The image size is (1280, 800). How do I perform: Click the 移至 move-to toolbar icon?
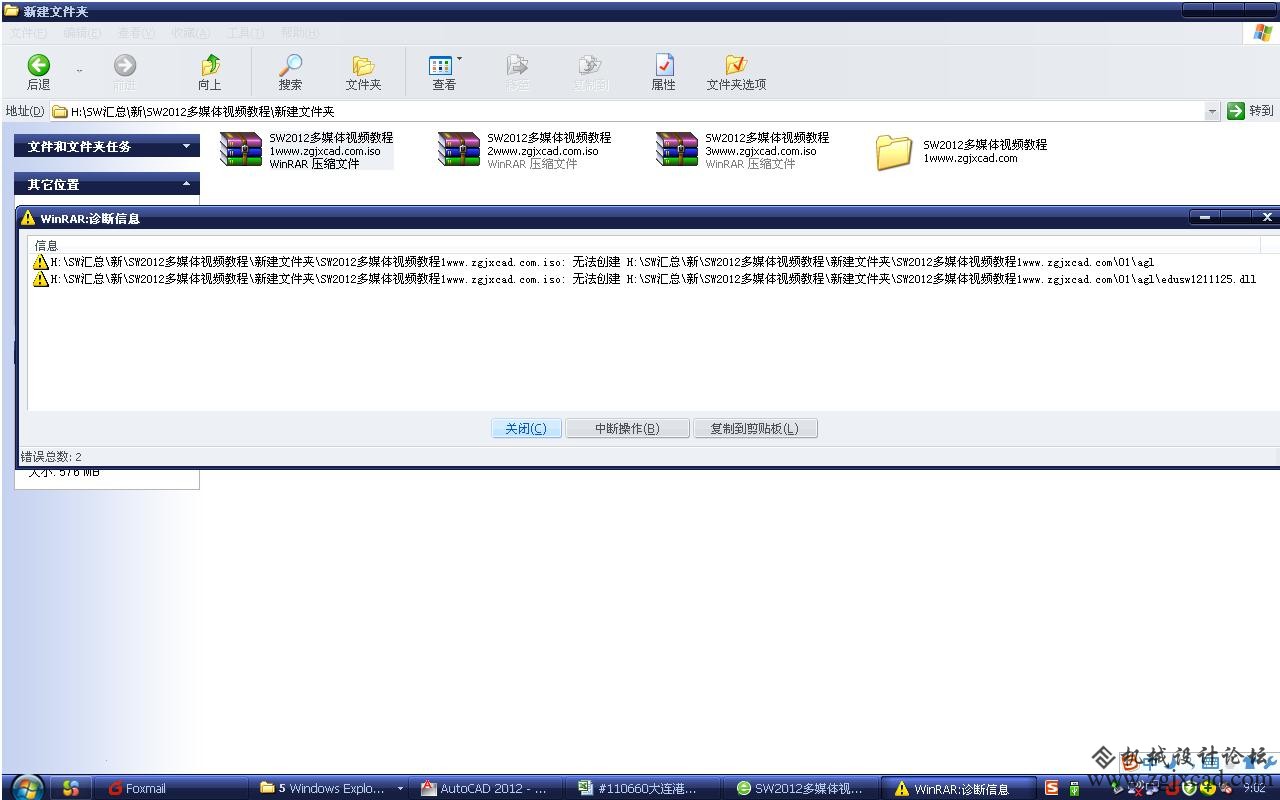pyautogui.click(x=517, y=66)
